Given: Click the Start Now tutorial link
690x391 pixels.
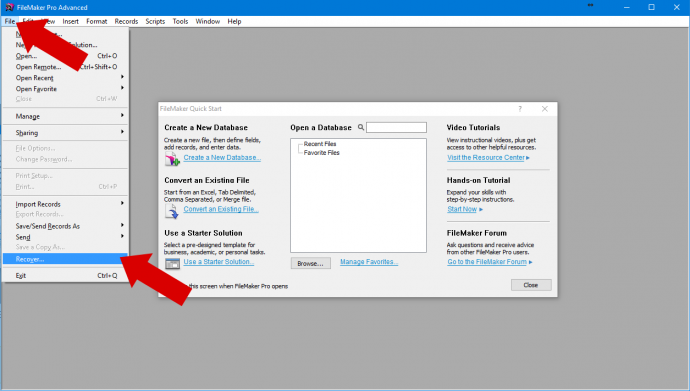Looking at the screenshot, I should click(x=462, y=209).
